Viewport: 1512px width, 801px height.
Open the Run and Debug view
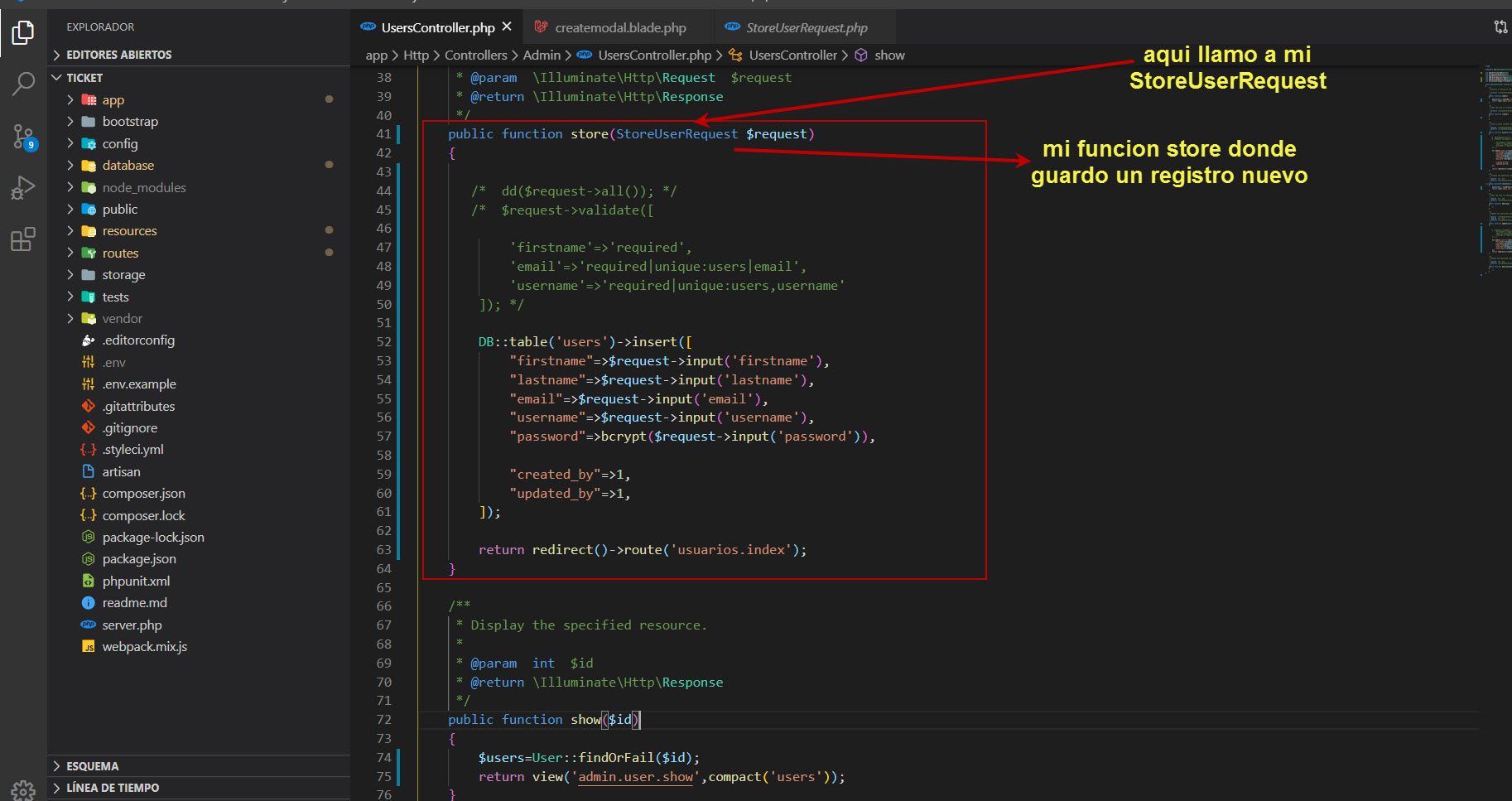point(23,188)
